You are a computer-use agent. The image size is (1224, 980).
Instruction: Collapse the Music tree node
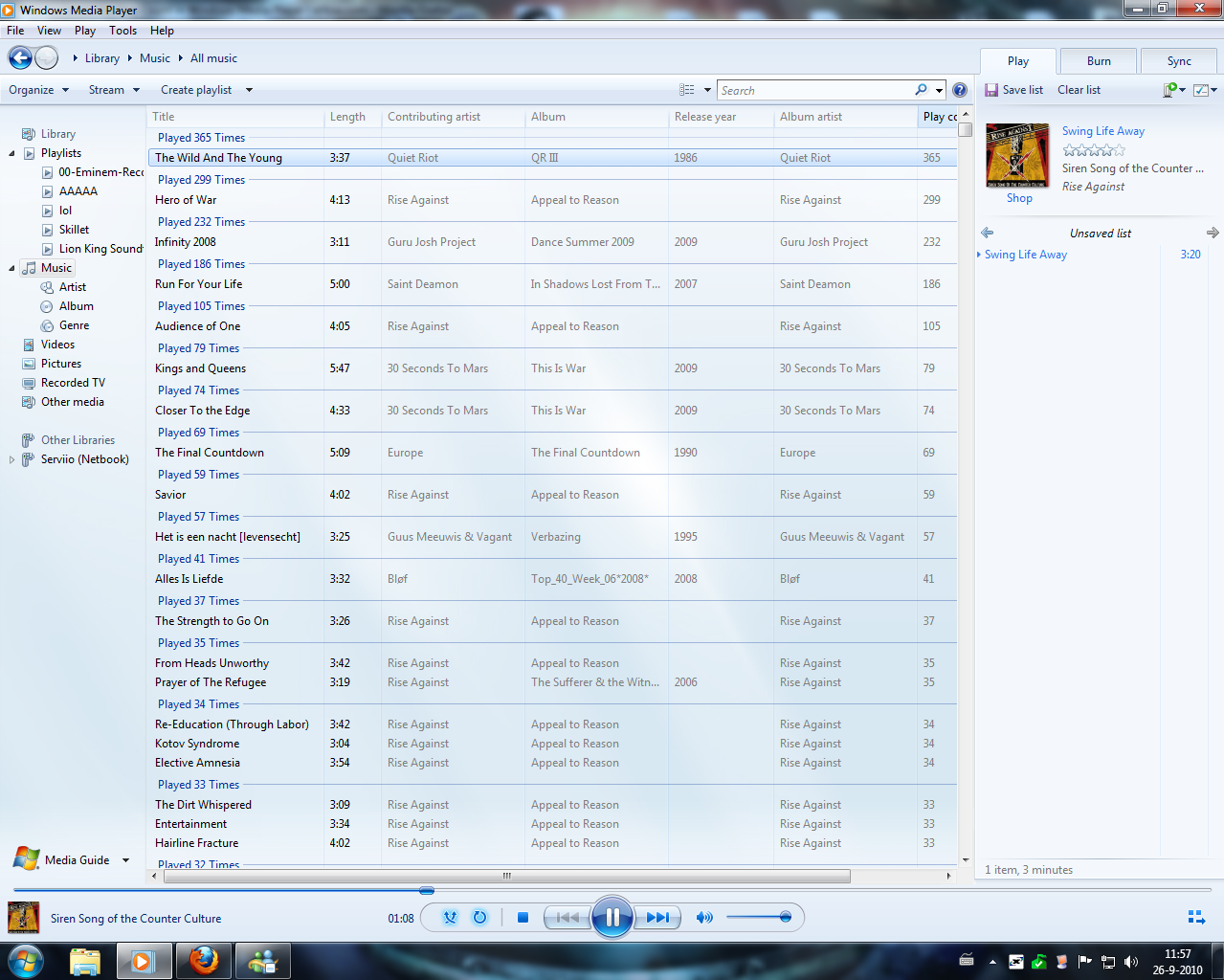click(x=11, y=268)
